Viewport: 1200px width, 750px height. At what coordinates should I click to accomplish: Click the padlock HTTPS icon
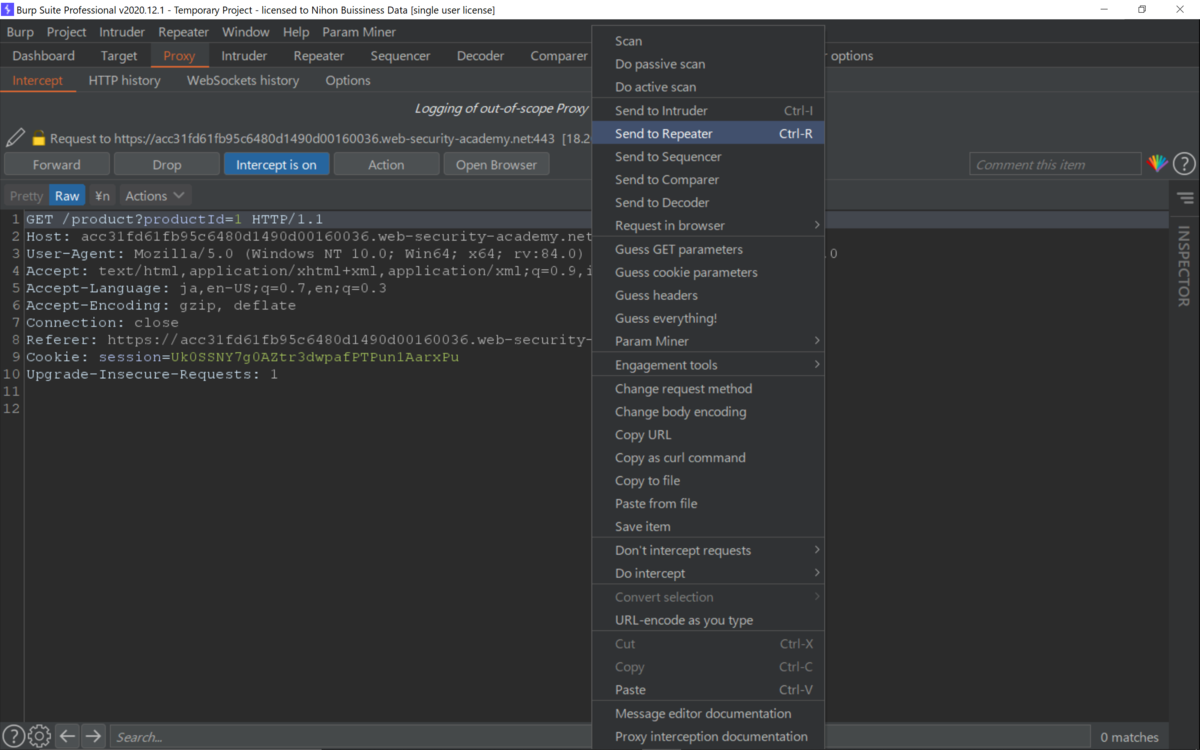[x=39, y=138]
